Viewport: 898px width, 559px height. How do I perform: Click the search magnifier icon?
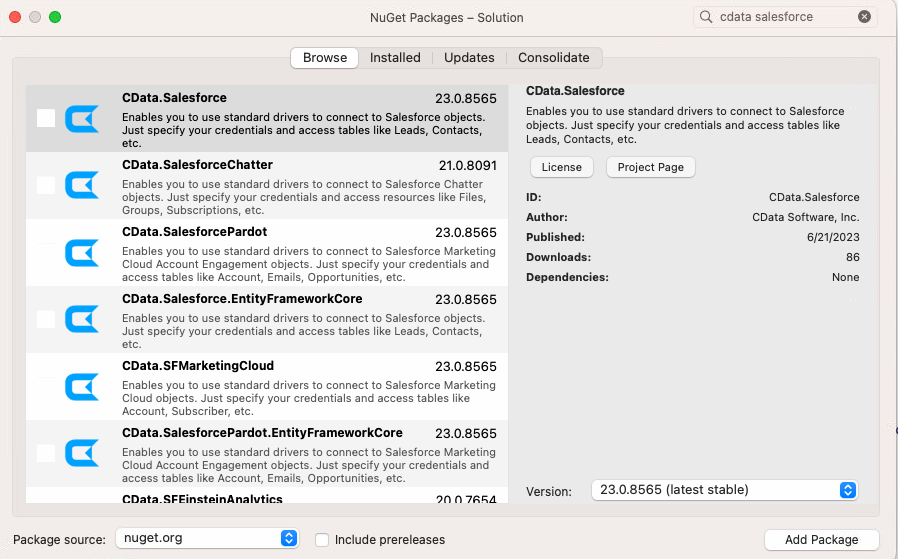pos(706,17)
